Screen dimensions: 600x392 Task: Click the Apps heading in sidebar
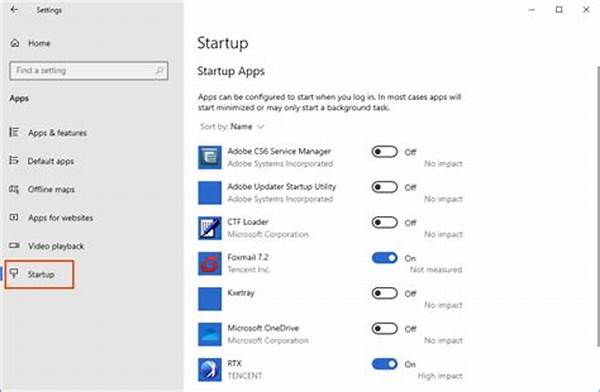coord(19,98)
